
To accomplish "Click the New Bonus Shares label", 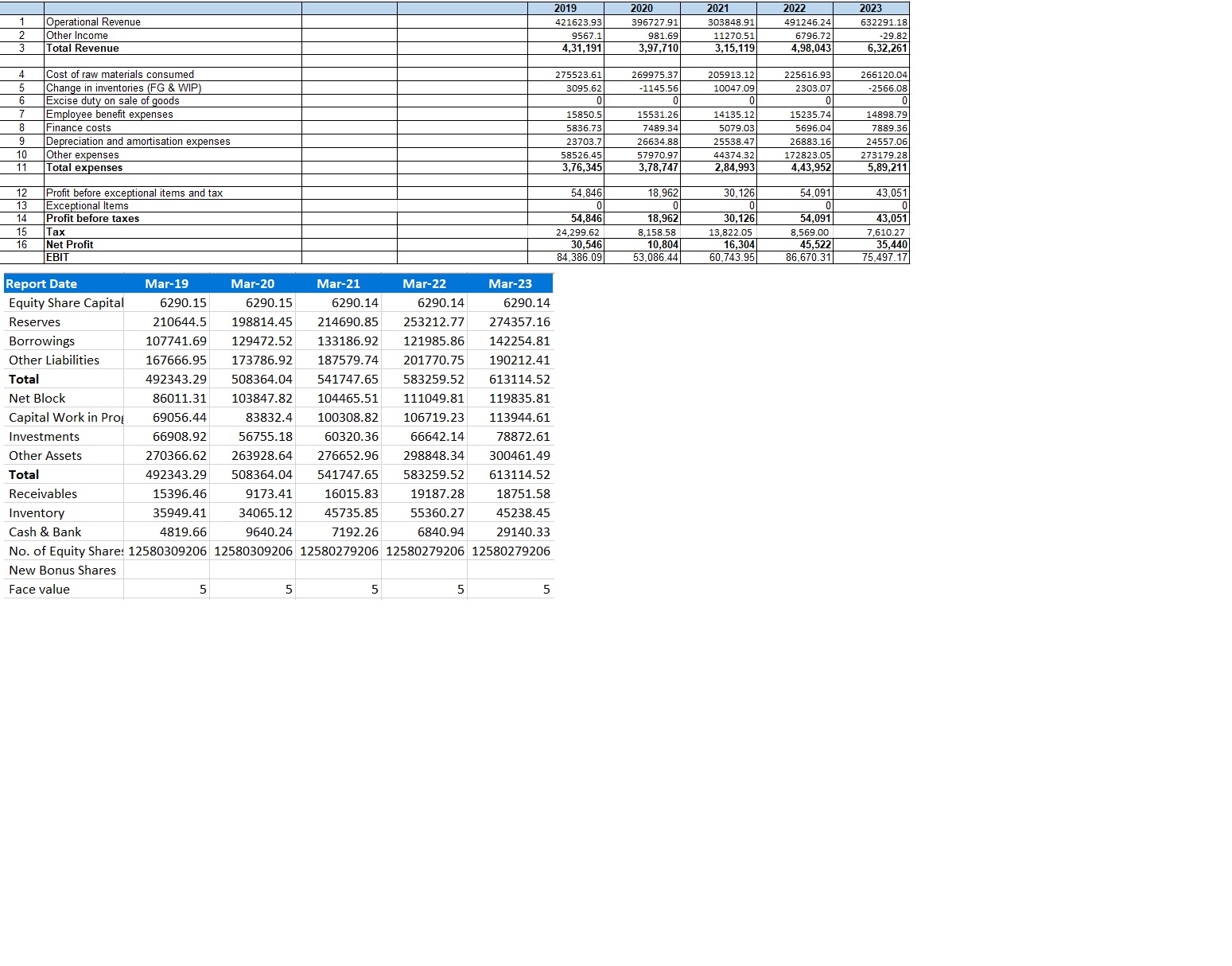I will [x=62, y=570].
